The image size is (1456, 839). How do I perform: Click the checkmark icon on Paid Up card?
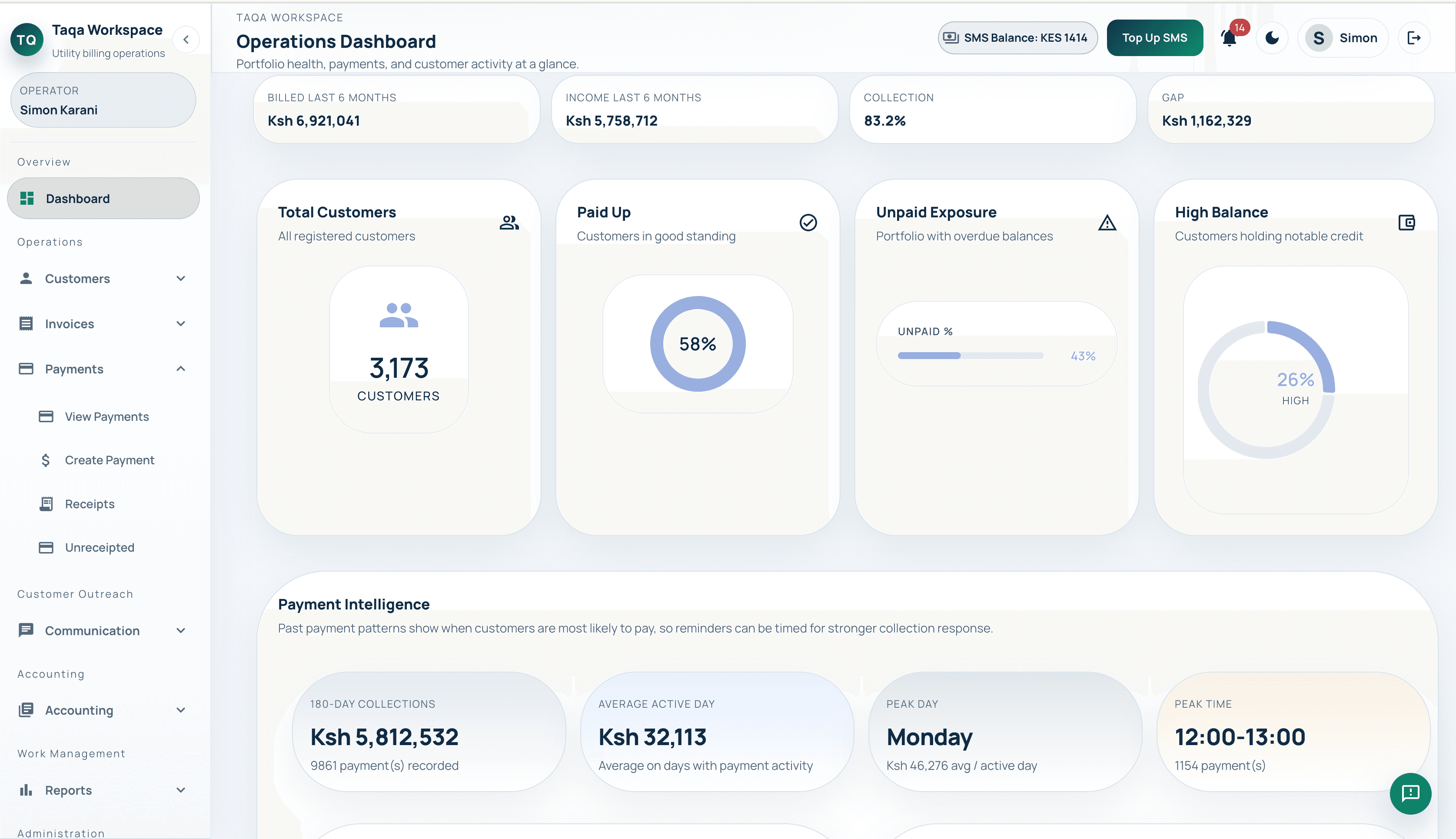point(808,223)
